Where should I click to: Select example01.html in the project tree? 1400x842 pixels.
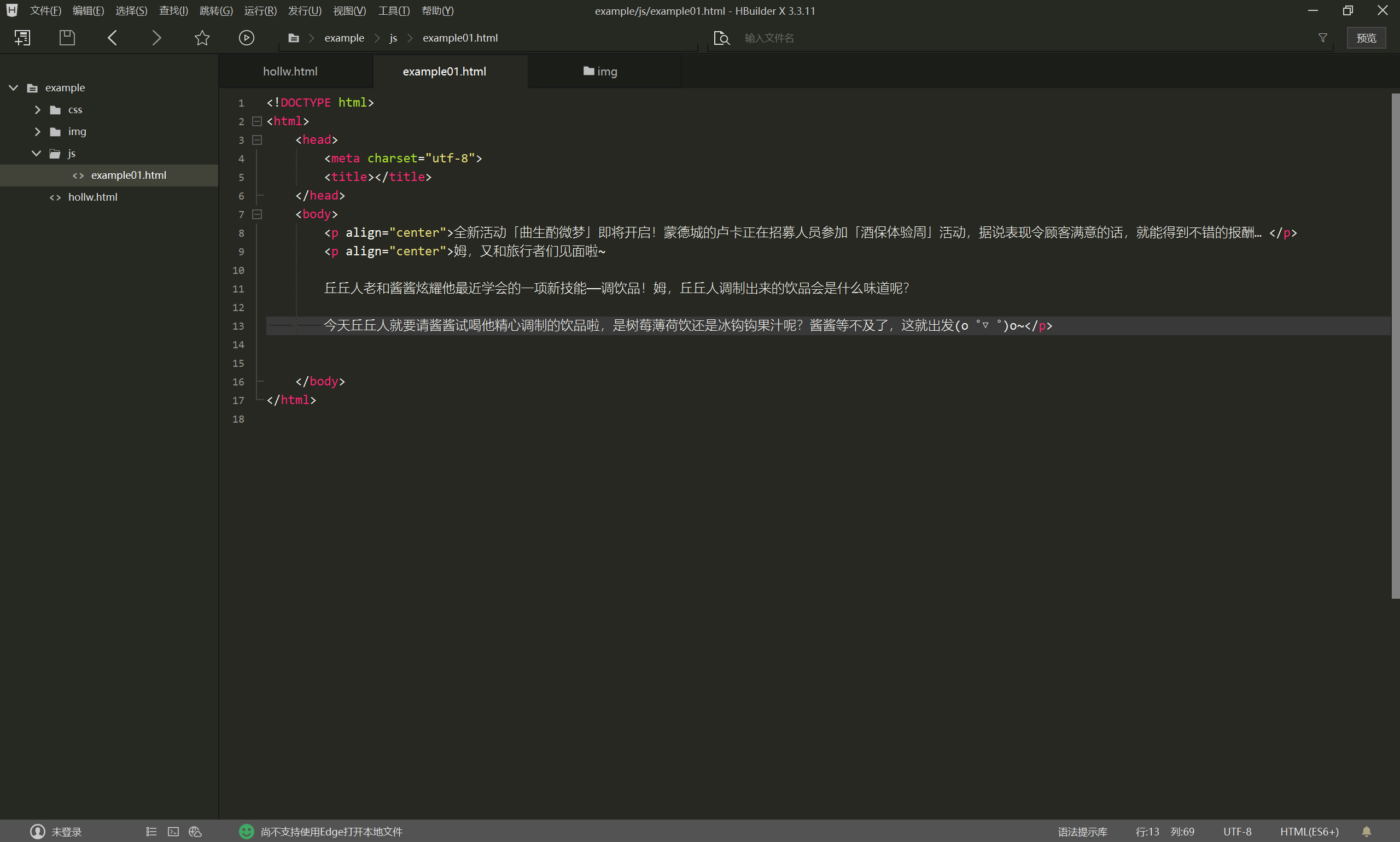coord(109,176)
